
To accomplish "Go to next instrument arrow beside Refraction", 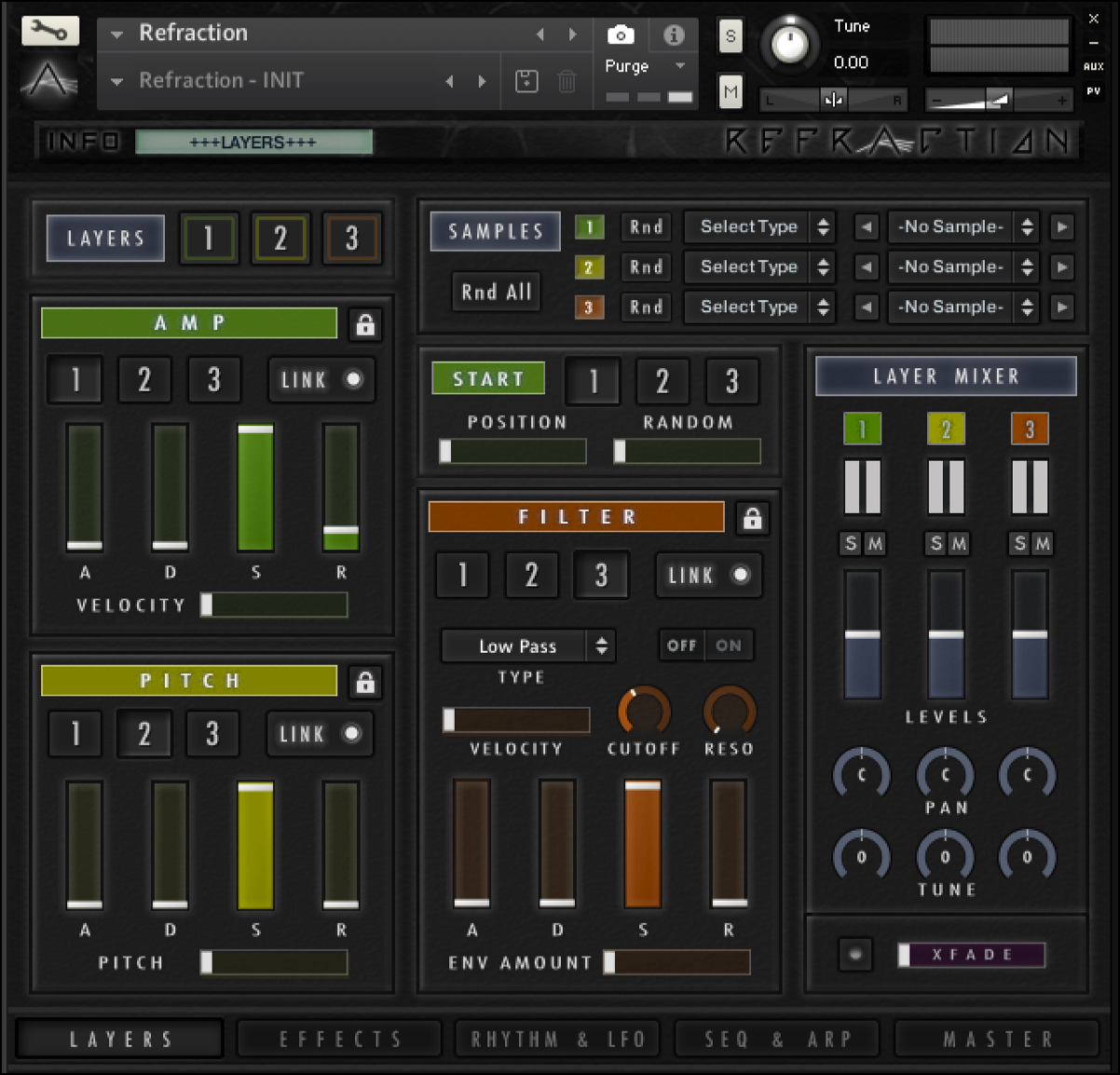I will [x=572, y=34].
